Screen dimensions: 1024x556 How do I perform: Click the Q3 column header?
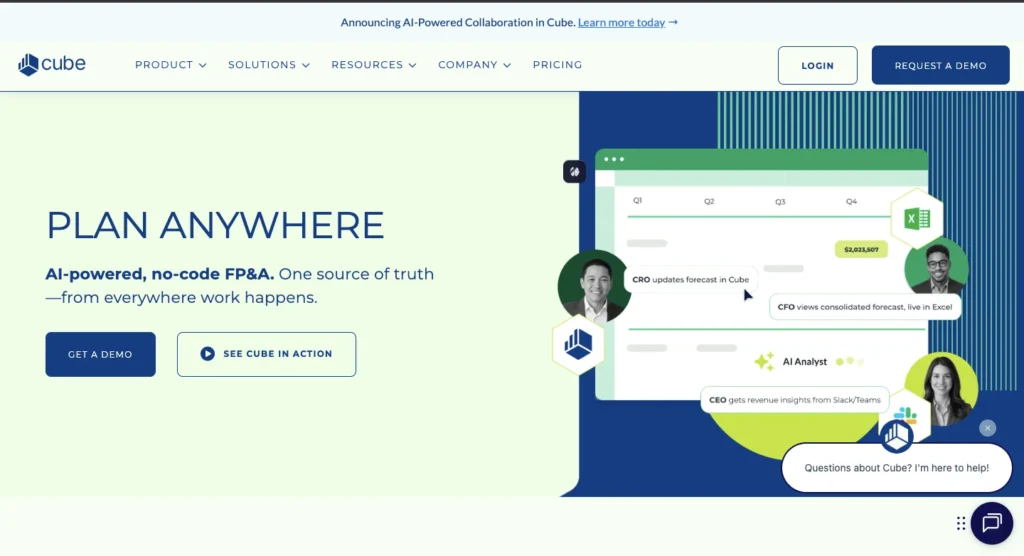pos(780,202)
